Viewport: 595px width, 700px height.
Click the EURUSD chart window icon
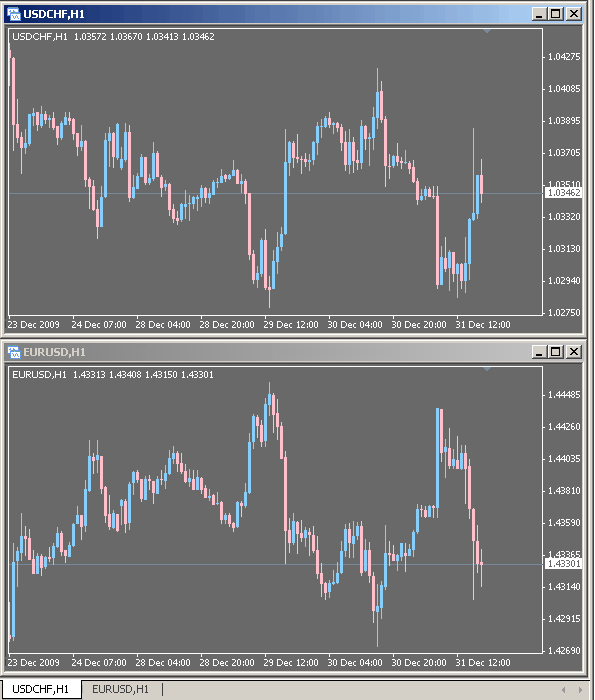tap(14, 352)
